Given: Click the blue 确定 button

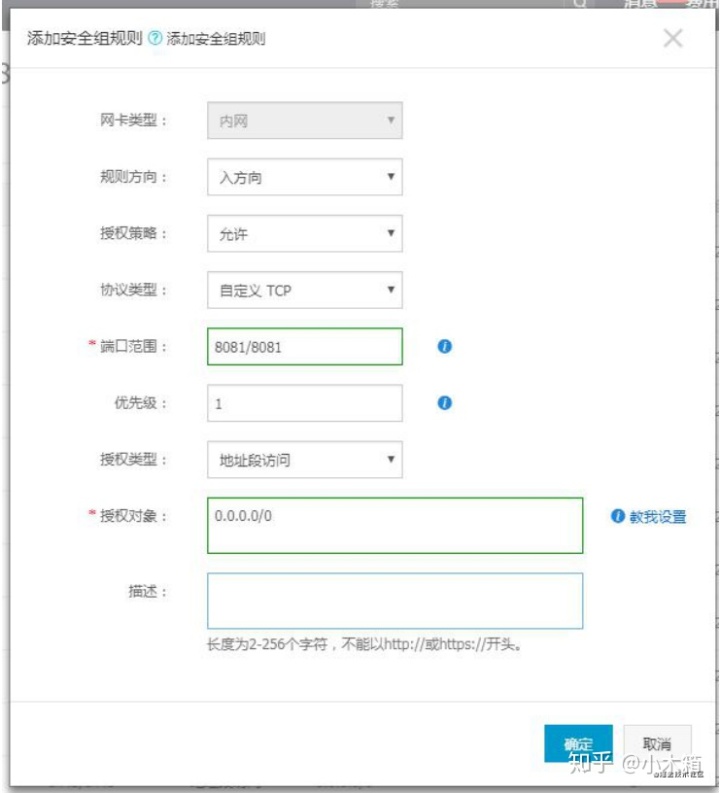Looking at the screenshot, I should (x=578, y=743).
